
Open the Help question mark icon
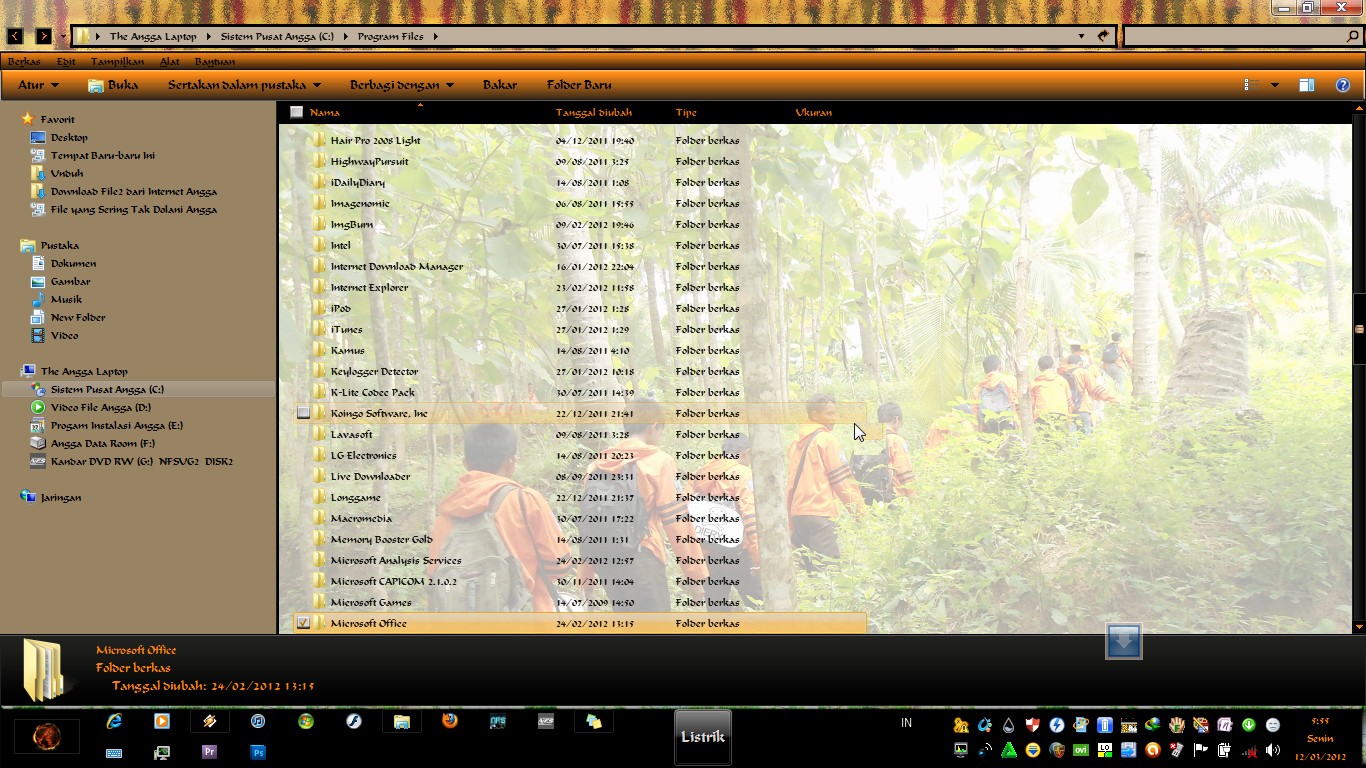[1343, 85]
